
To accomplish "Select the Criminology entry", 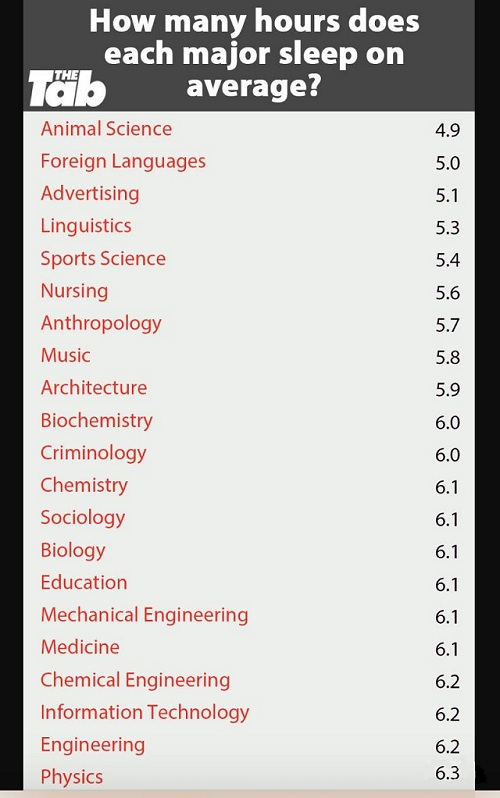I will click(x=94, y=453).
